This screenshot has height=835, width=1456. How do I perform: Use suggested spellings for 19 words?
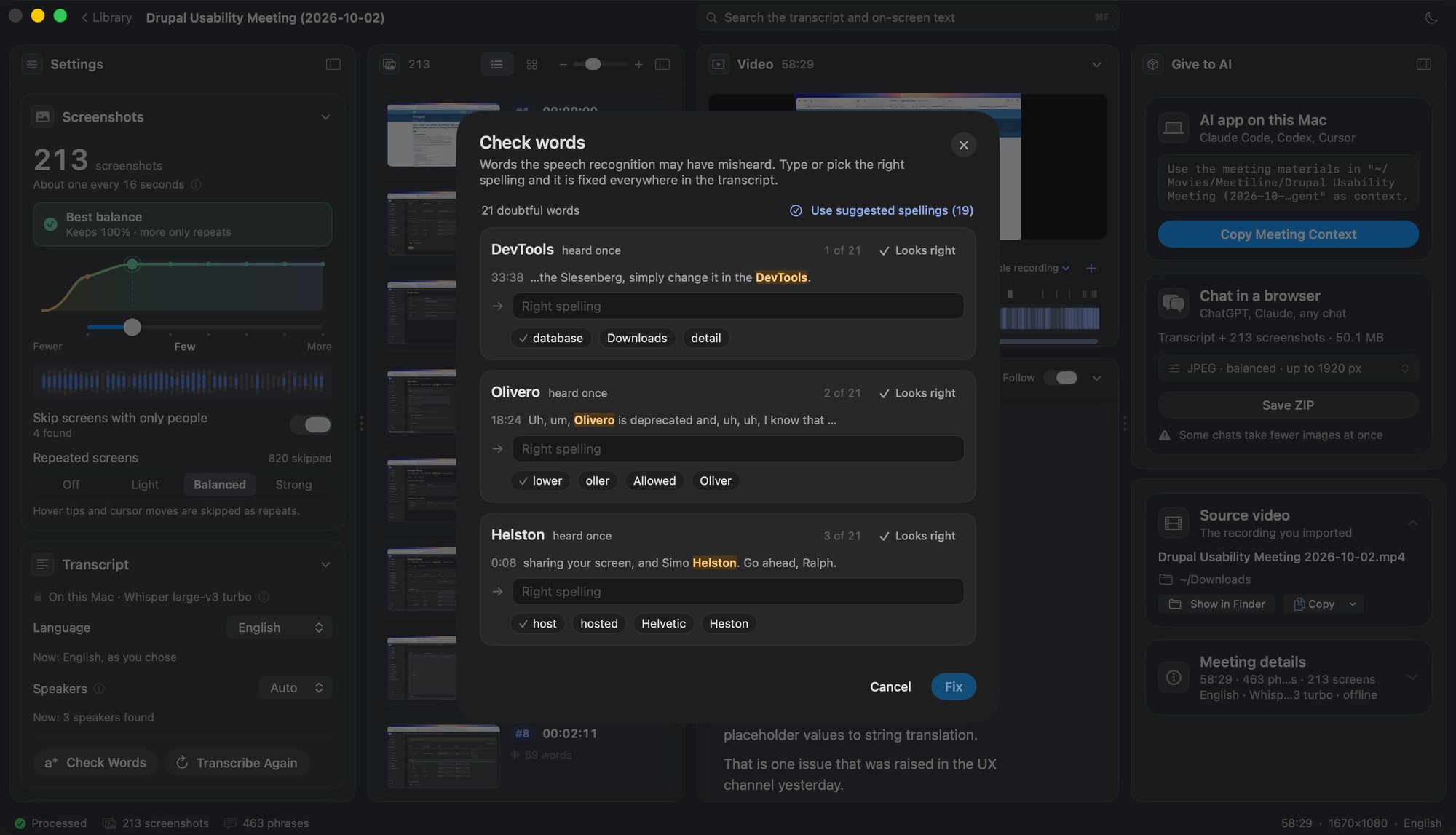tap(881, 210)
